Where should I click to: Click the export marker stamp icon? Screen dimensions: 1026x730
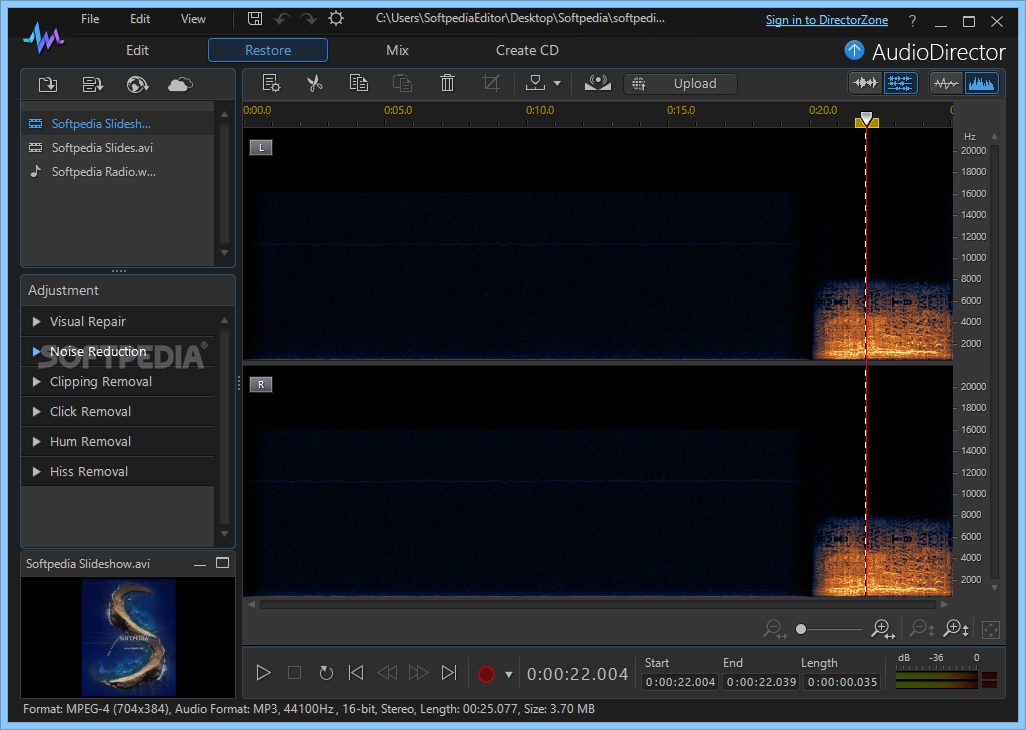tap(535, 82)
